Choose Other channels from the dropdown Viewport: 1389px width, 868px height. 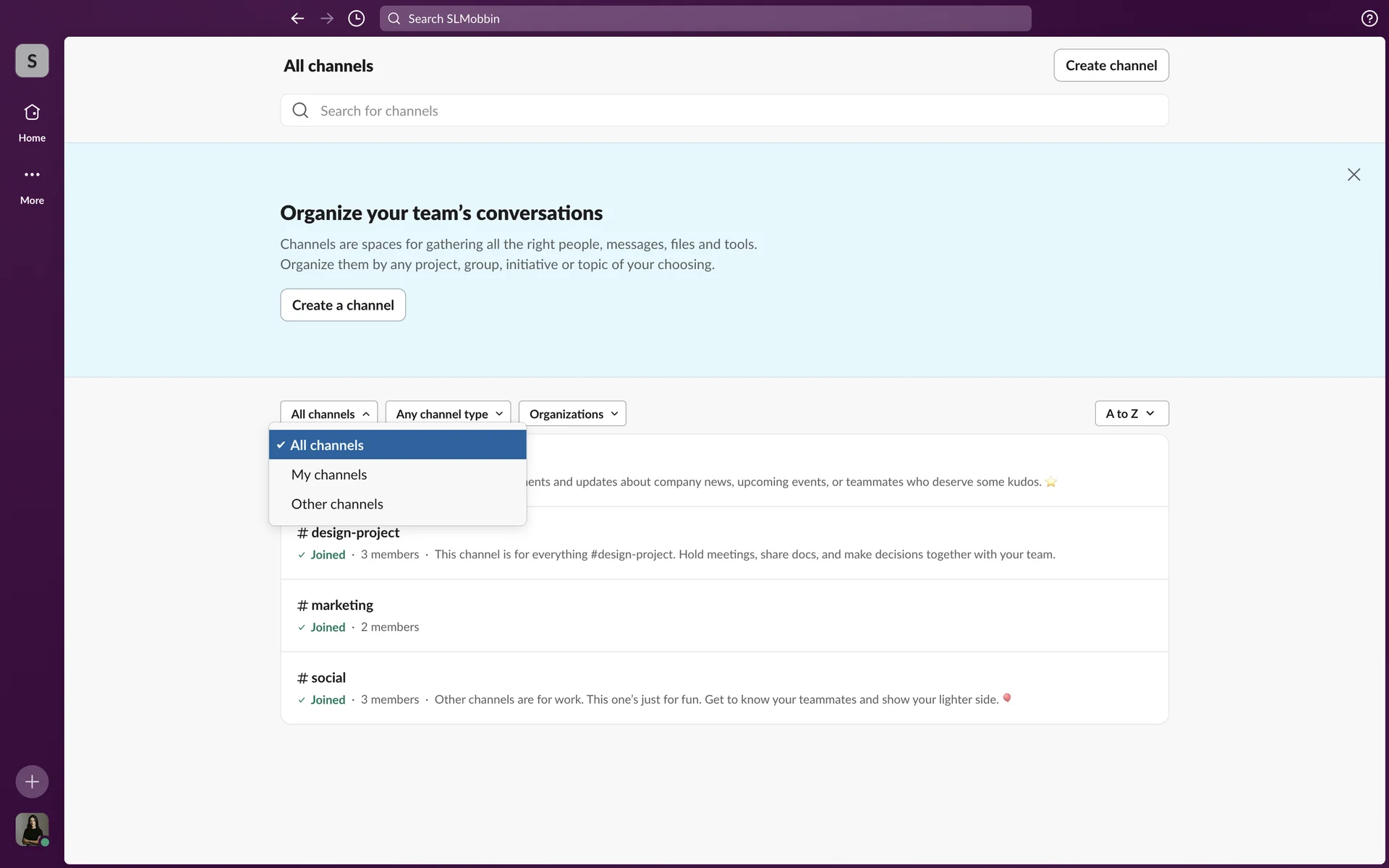coord(337,504)
